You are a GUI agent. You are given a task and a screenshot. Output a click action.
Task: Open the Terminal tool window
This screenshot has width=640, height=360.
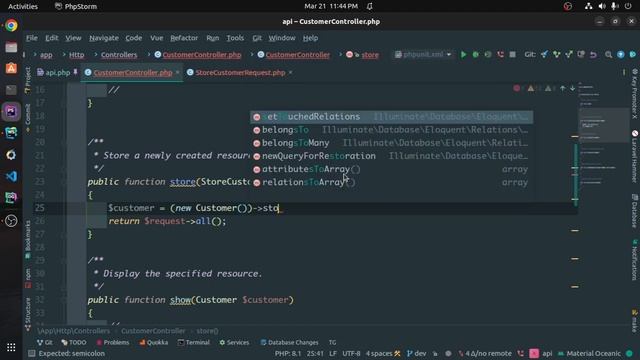point(193,342)
